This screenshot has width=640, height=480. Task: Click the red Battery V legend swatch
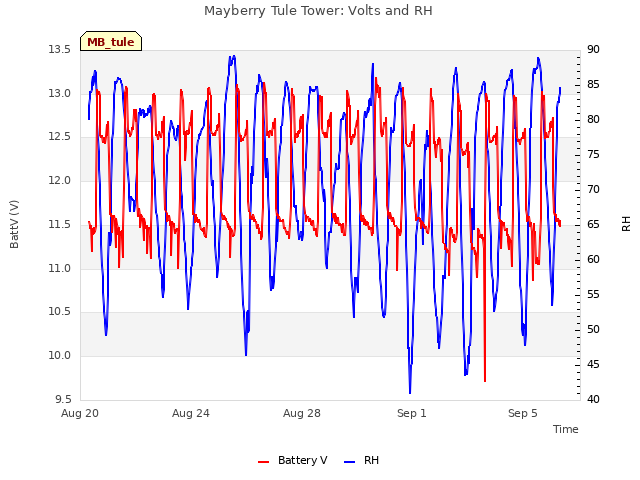(x=264, y=462)
